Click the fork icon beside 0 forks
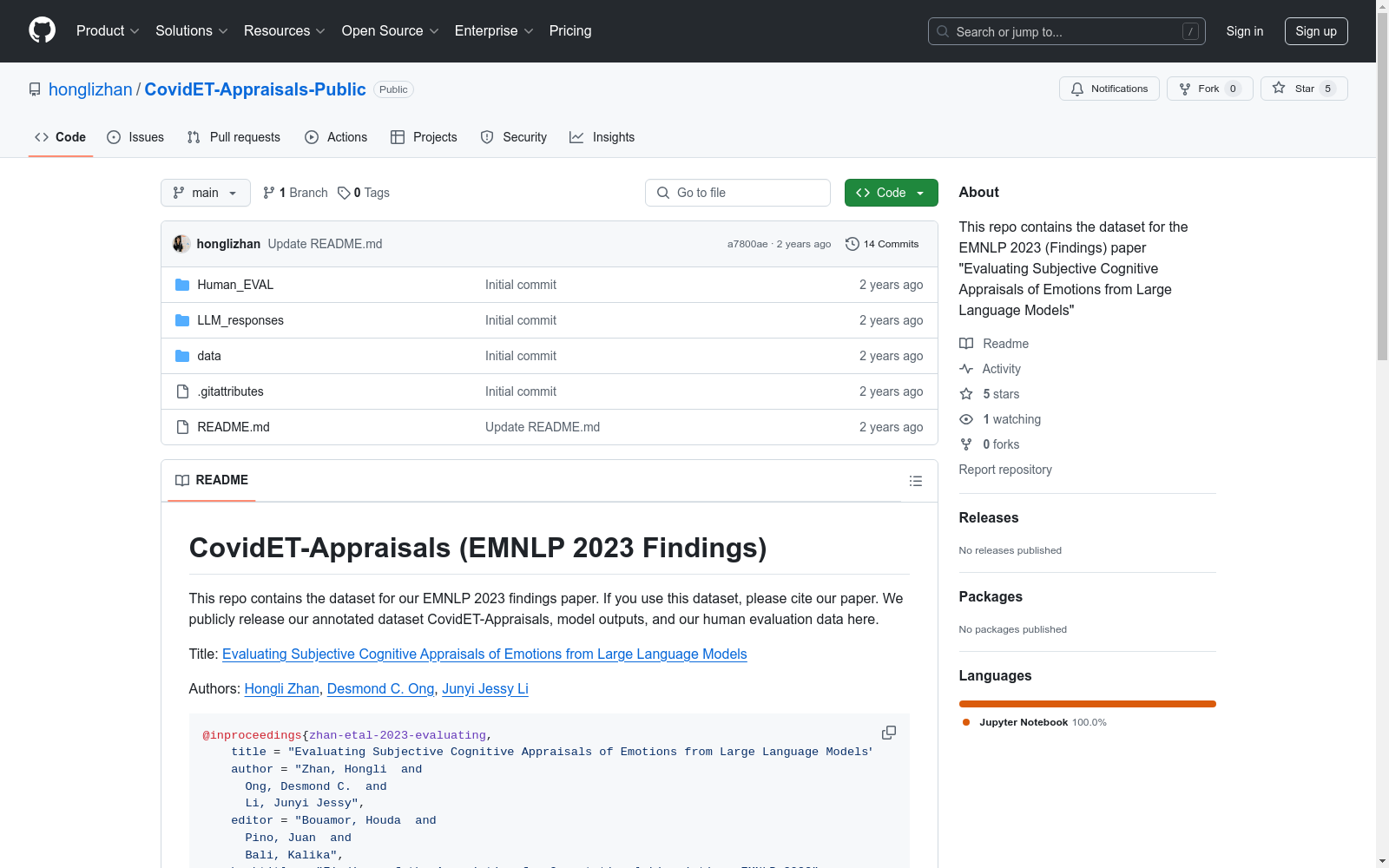Screen dimensions: 1389x868 (966, 444)
